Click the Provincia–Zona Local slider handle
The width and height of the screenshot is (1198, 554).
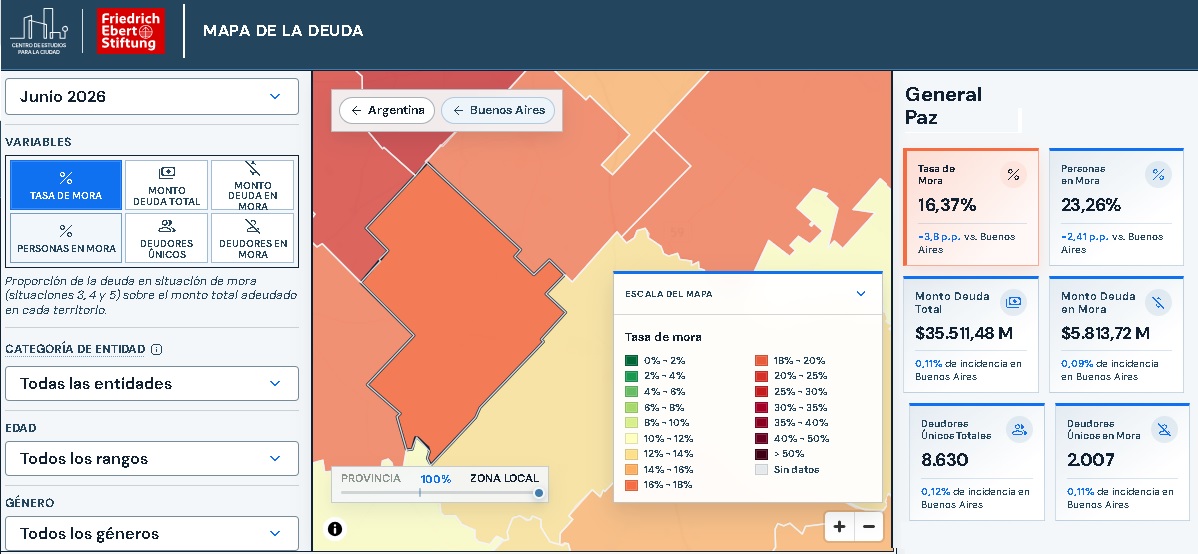539,493
